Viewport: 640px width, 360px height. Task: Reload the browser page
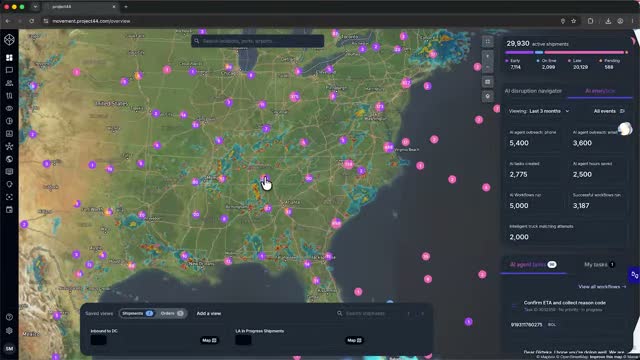tap(31, 21)
